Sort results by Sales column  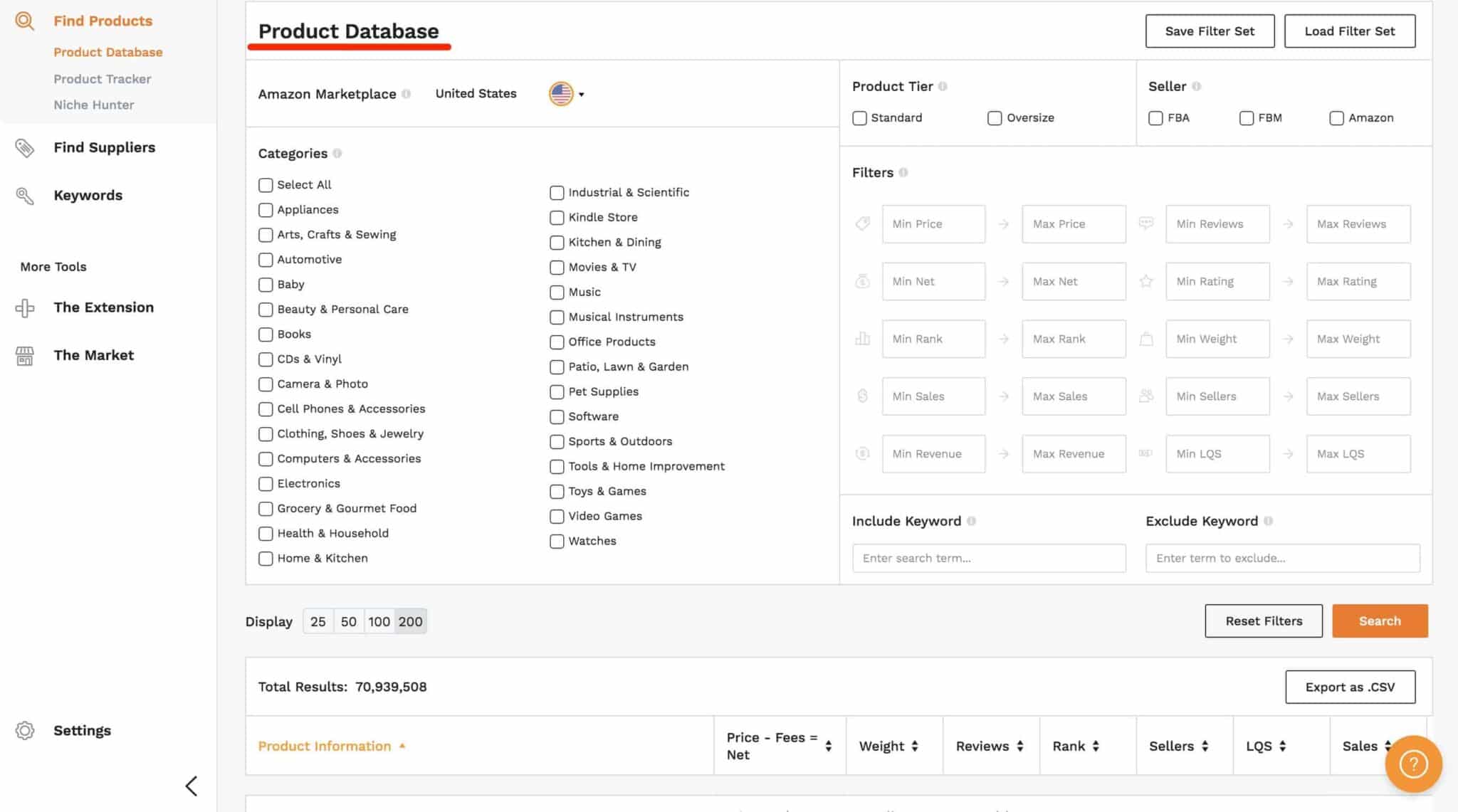pos(1388,746)
